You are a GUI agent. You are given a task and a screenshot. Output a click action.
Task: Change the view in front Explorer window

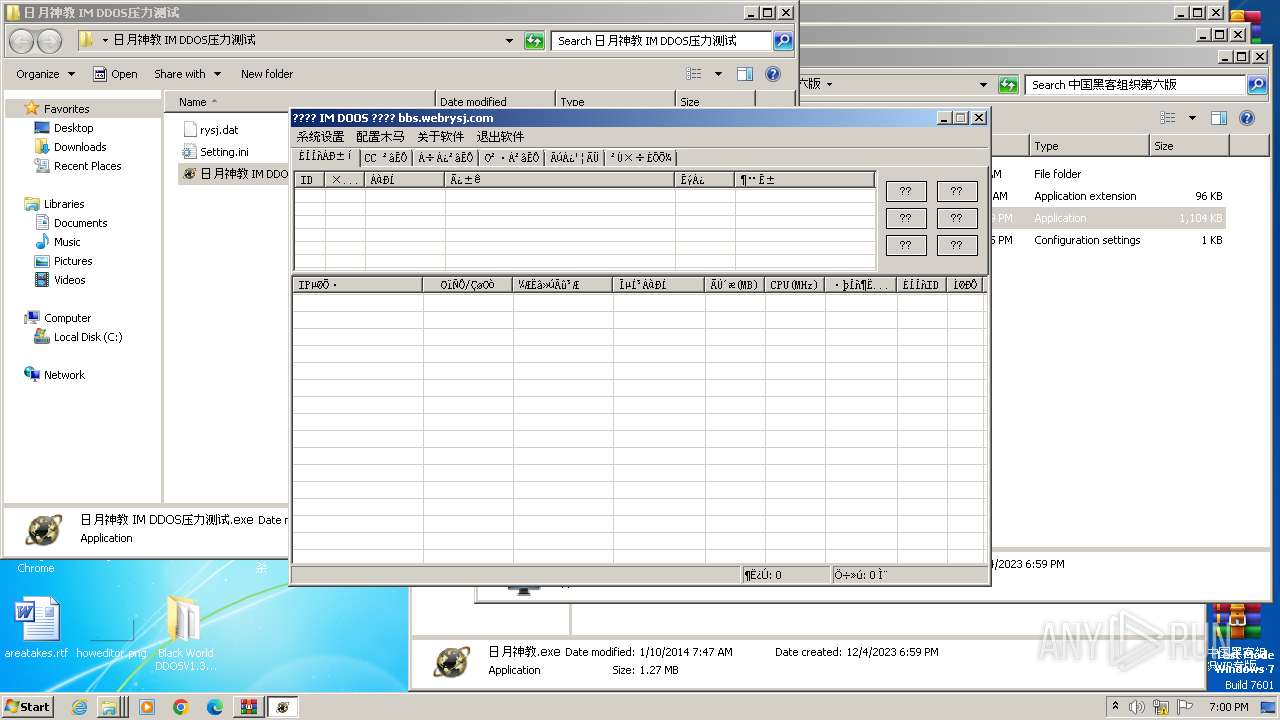point(695,74)
